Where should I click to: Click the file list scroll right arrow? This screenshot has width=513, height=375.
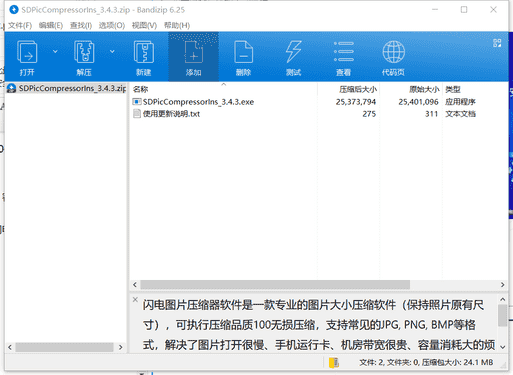click(x=502, y=285)
